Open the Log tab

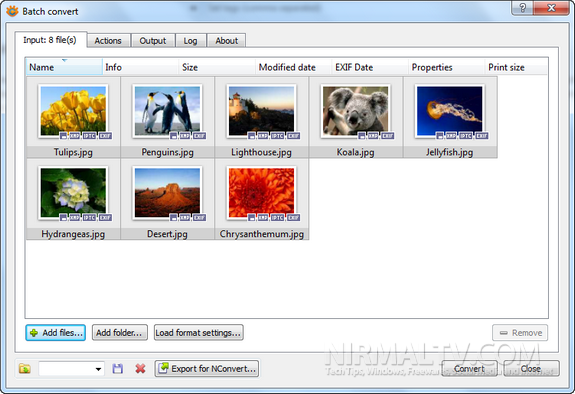coord(190,41)
